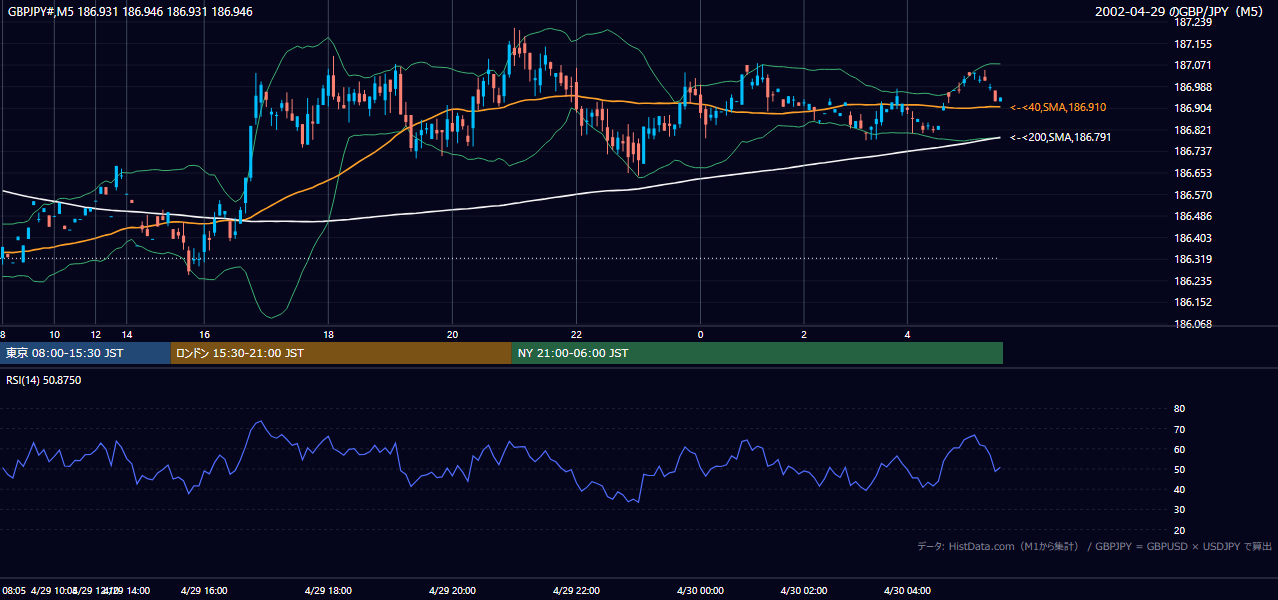Image resolution: width=1278 pixels, height=600 pixels.
Task: Click the ロンドン 15:30-21:00 JST session bar
Action: (x=341, y=353)
